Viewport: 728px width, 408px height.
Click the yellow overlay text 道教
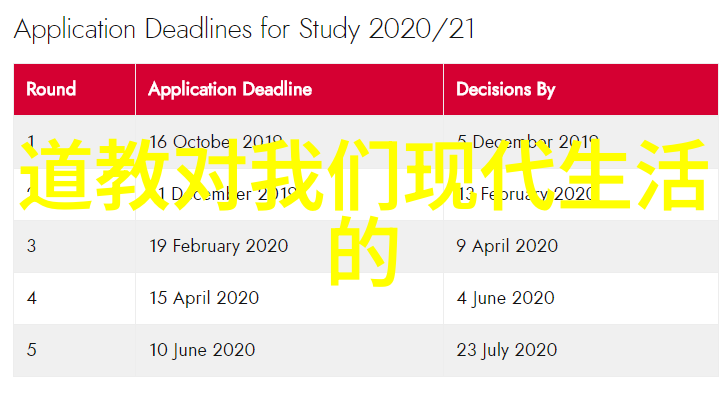[95, 175]
